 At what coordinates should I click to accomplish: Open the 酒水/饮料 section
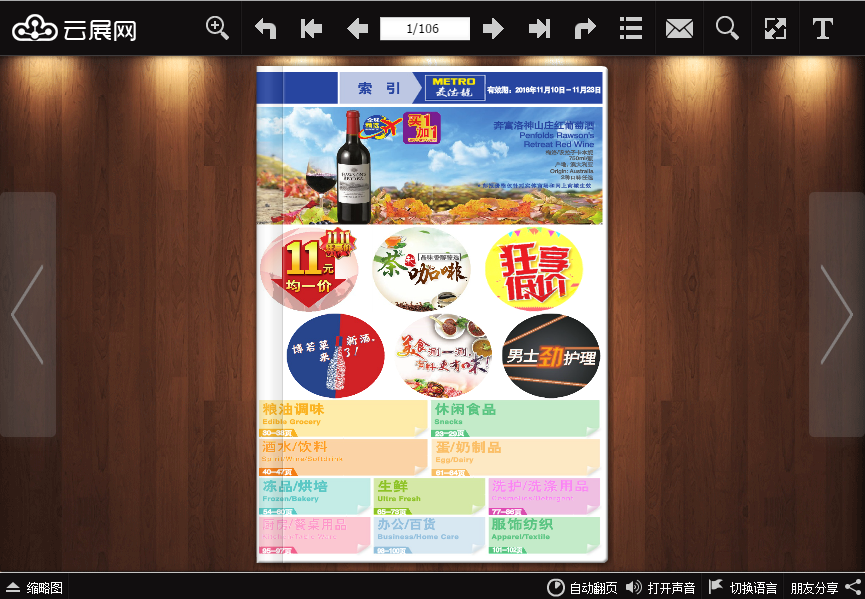pyautogui.click(x=343, y=457)
